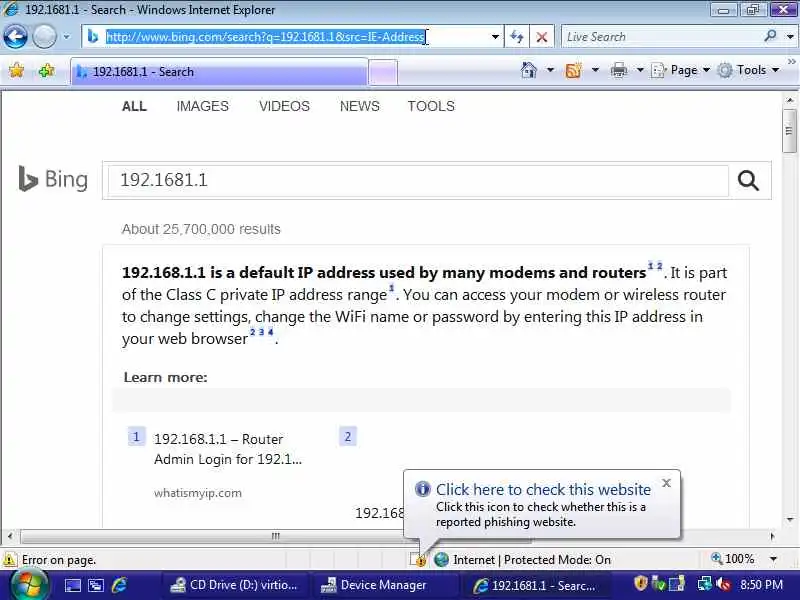Click Show Desktop quick launch icon
800x600 pixels.
pyautogui.click(x=72, y=585)
